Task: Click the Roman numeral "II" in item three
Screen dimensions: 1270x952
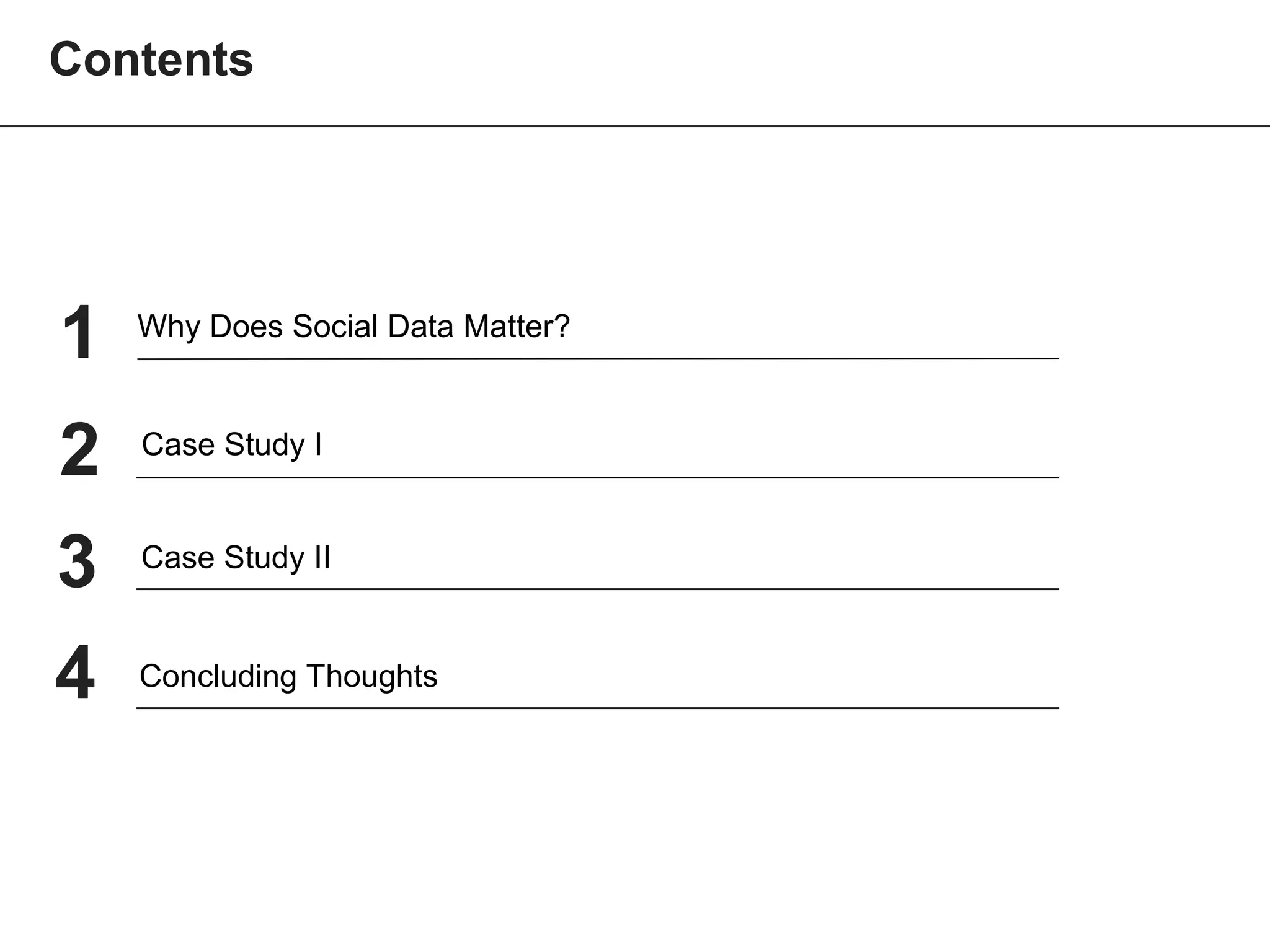Action: coord(322,557)
